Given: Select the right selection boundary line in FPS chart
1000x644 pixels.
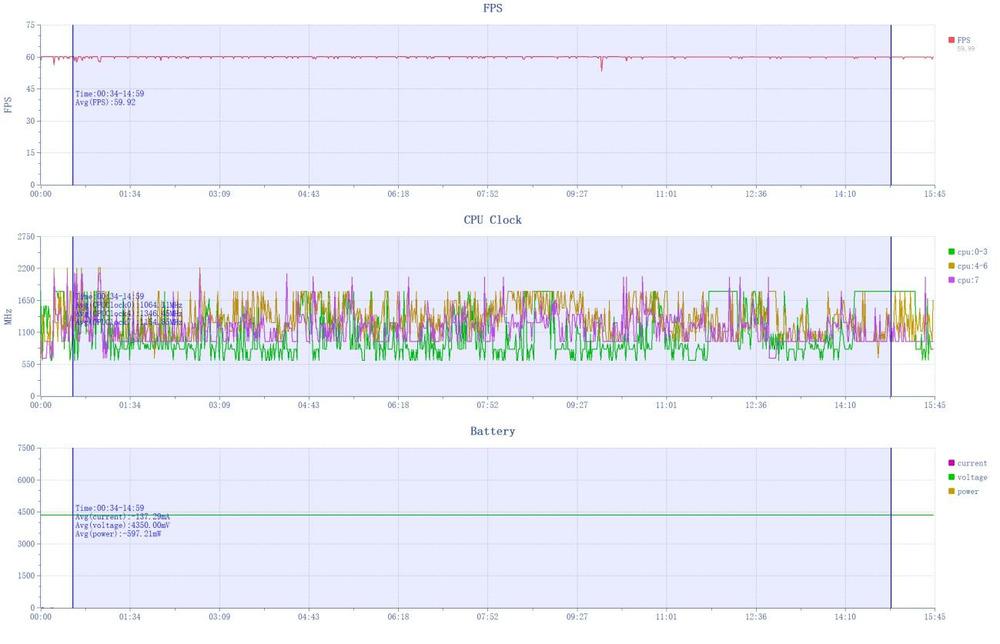Looking at the screenshot, I should click(891, 120).
